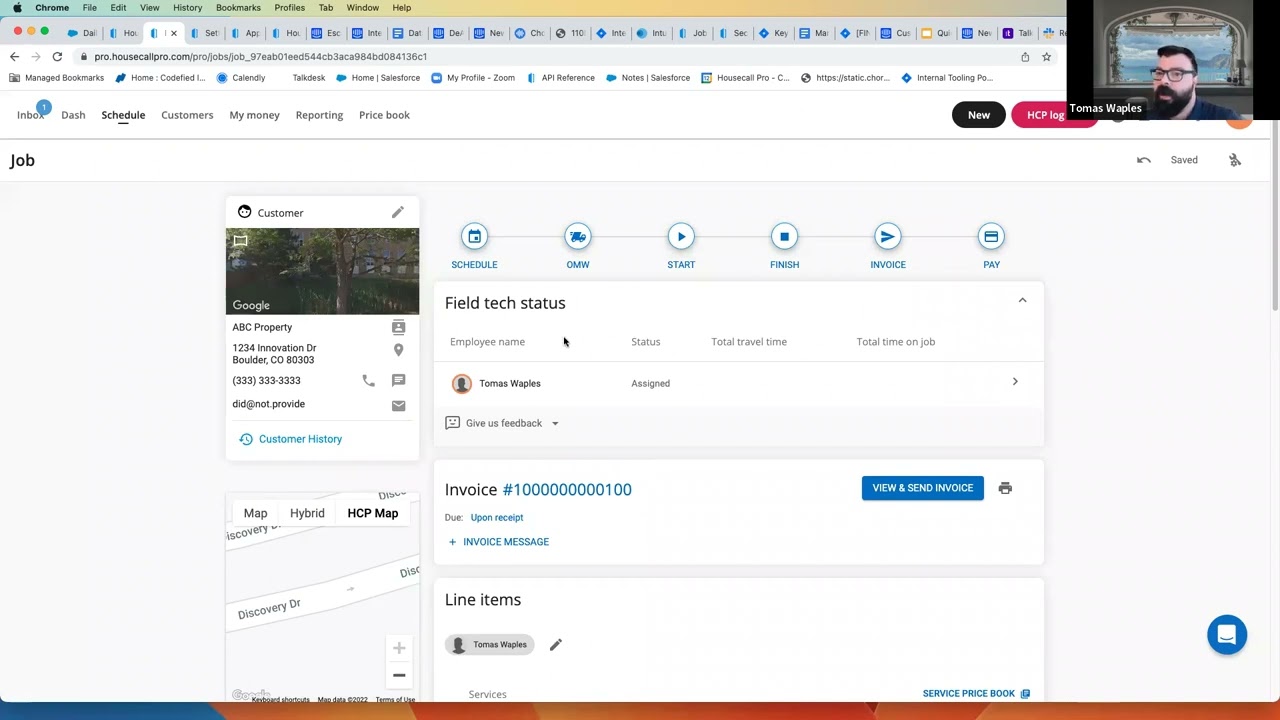The height and width of the screenshot is (720, 1280).
Task: Click the Assigned status text
Action: click(650, 383)
